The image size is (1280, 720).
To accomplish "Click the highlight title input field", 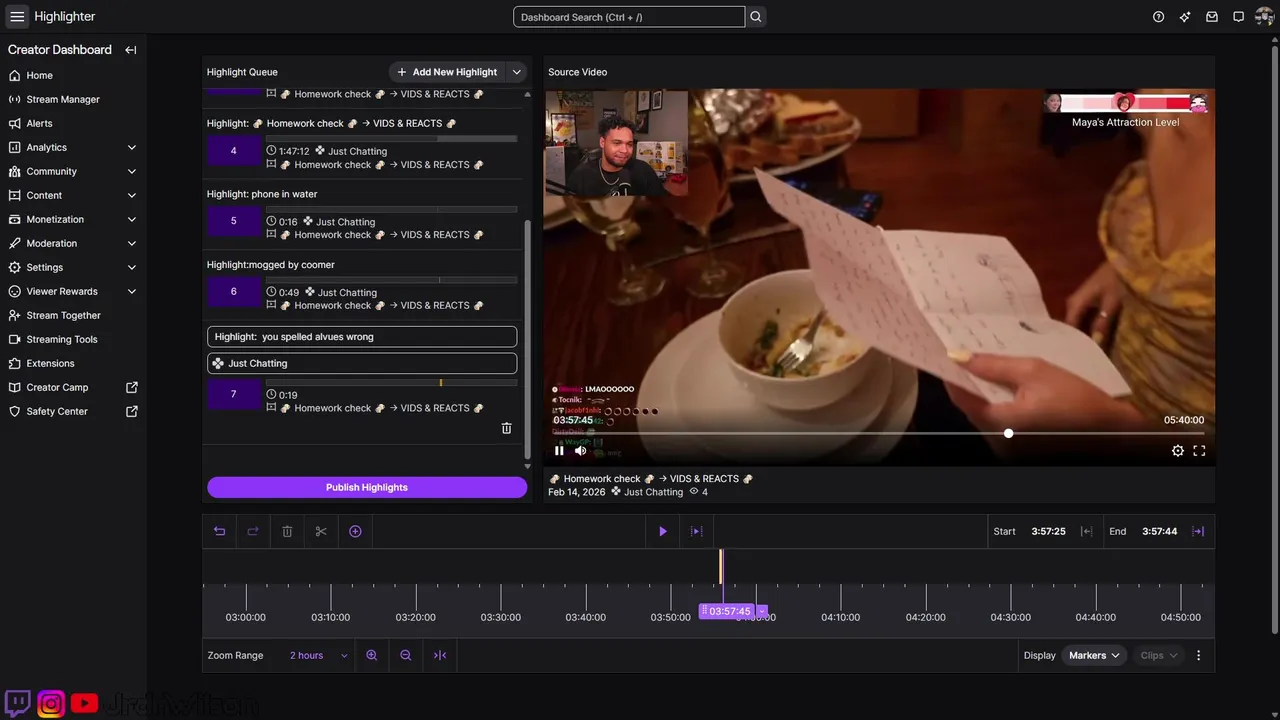I will pos(362,337).
